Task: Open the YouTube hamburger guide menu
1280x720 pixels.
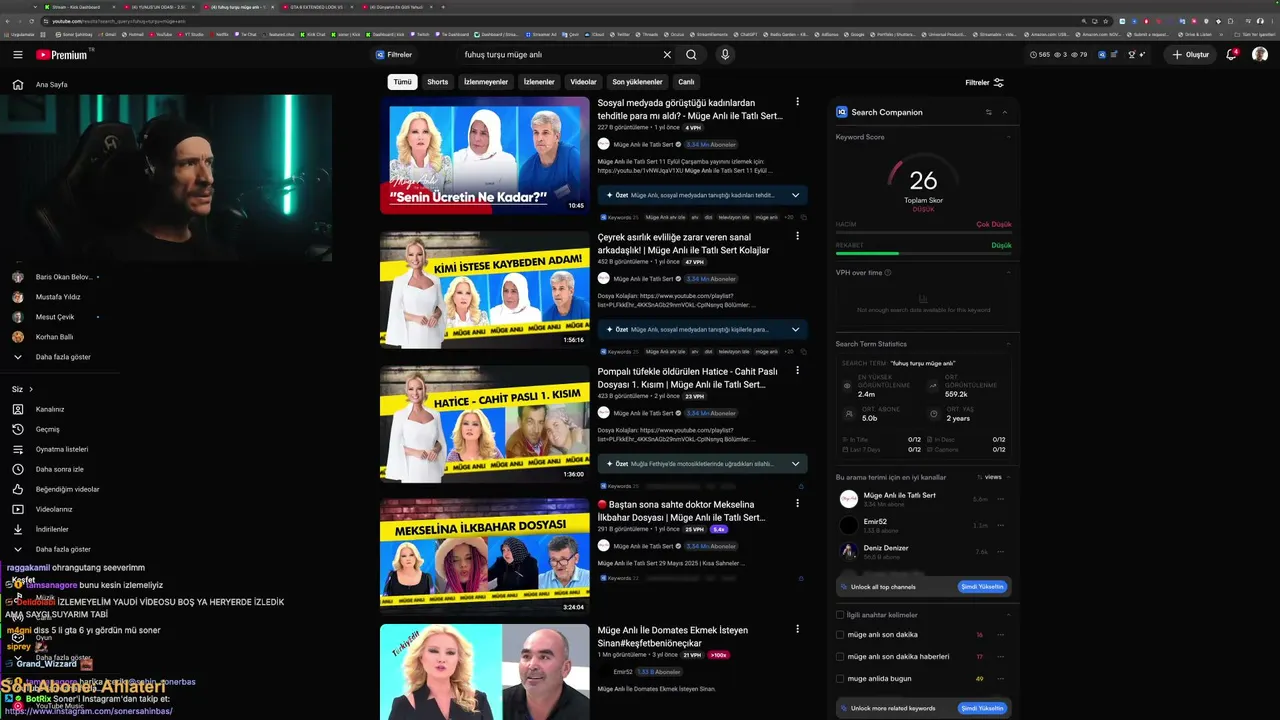Action: pos(17,55)
